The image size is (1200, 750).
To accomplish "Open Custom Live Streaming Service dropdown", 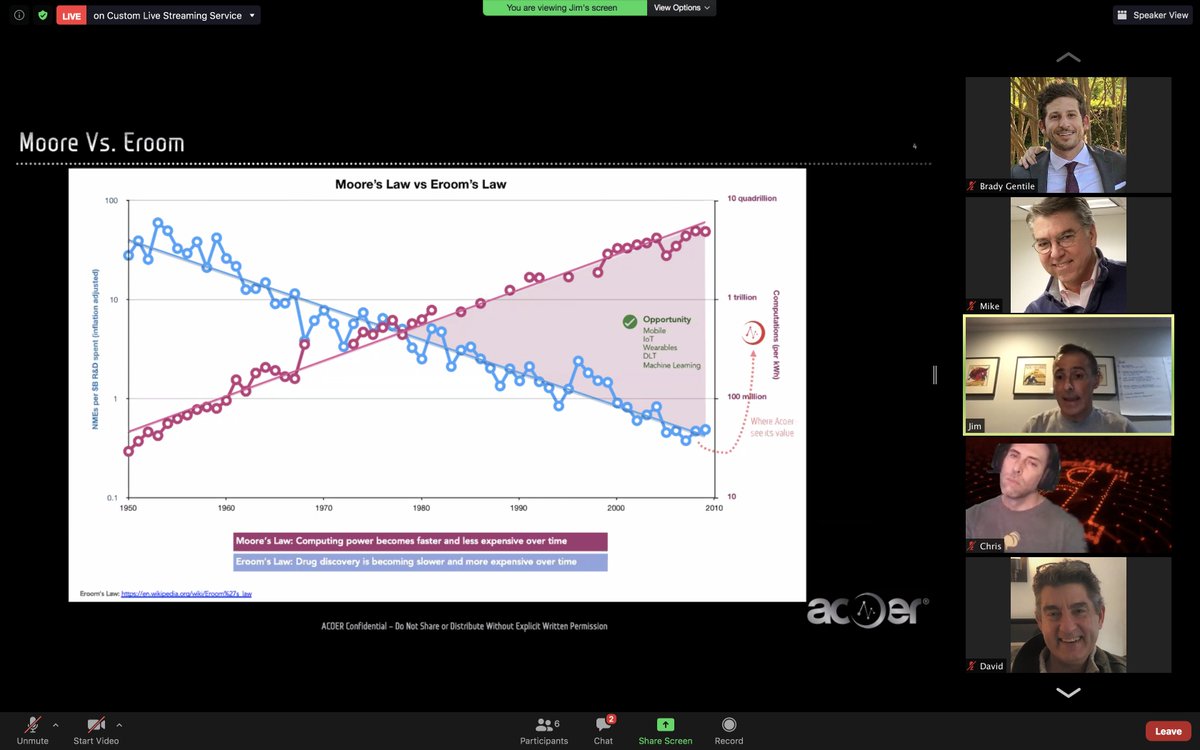I will (174, 15).
